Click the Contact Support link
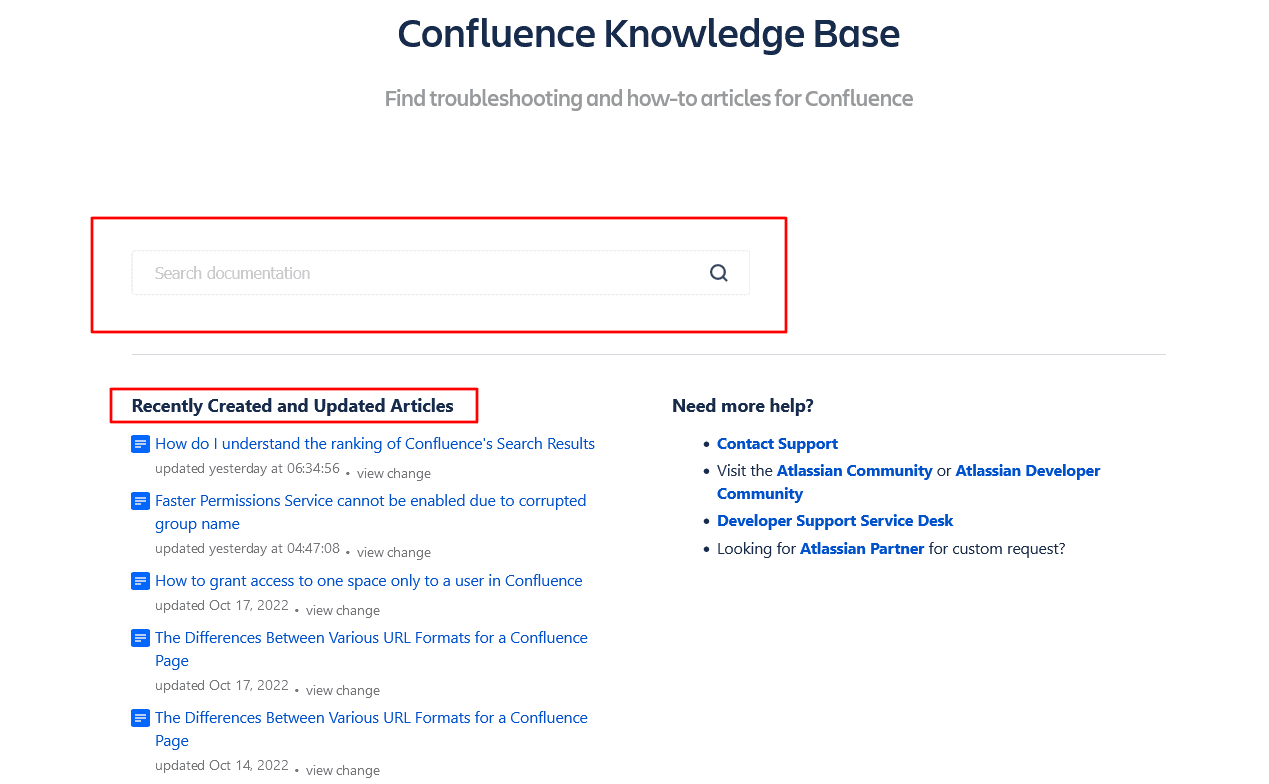 click(777, 444)
